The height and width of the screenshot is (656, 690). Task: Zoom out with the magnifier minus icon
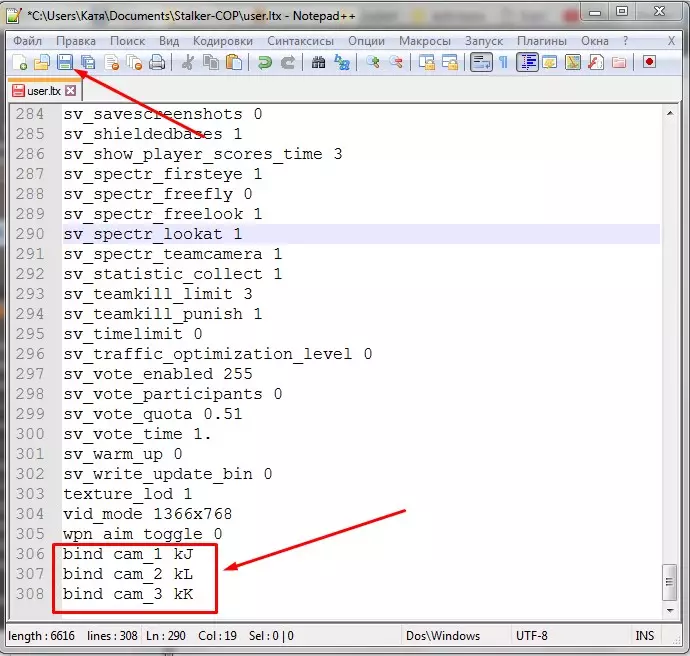(x=396, y=62)
